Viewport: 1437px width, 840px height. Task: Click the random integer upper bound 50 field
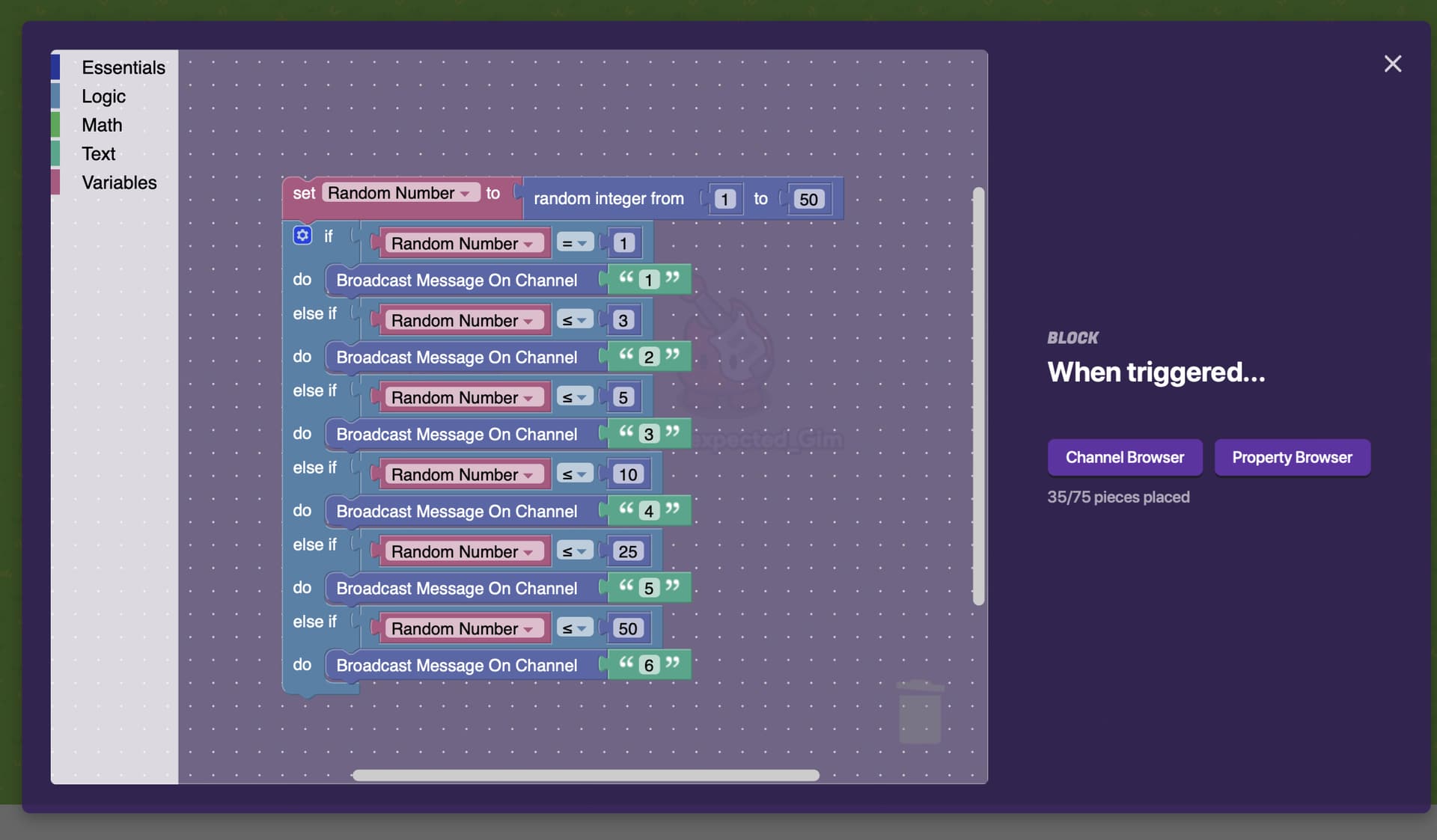pos(808,199)
